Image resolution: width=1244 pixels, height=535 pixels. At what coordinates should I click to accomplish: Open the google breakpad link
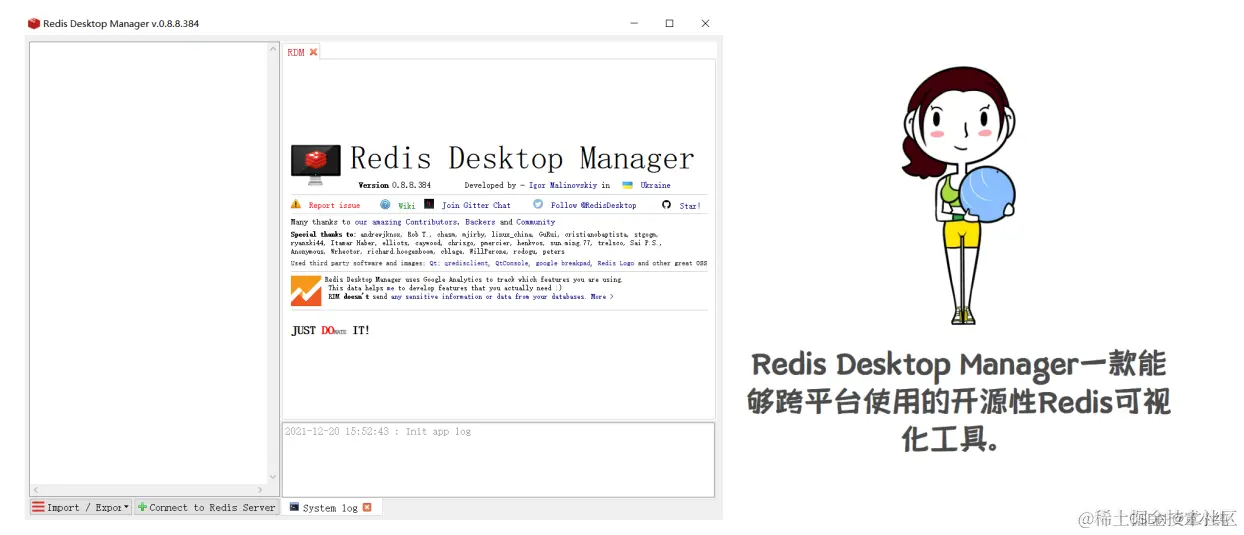click(x=563, y=263)
